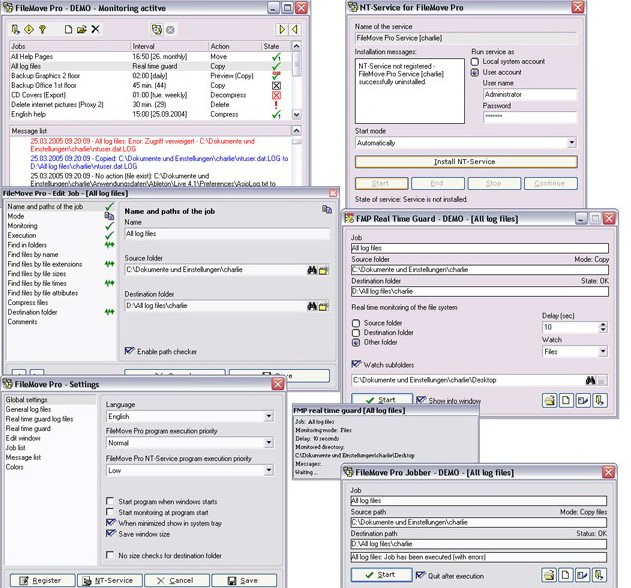The image size is (631, 588).
Task: Click the yellow diamond info icon in main toolbar
Action: coord(29,29)
